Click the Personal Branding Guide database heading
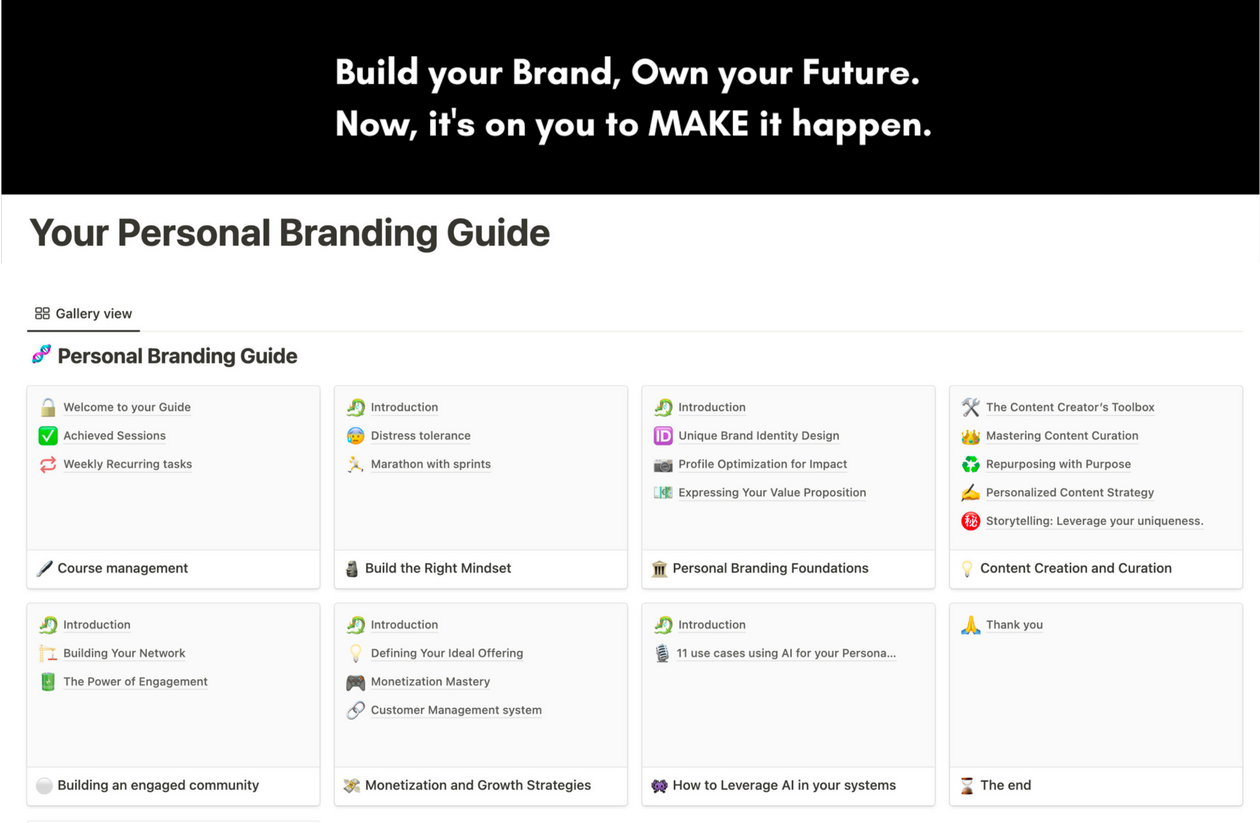 click(177, 356)
